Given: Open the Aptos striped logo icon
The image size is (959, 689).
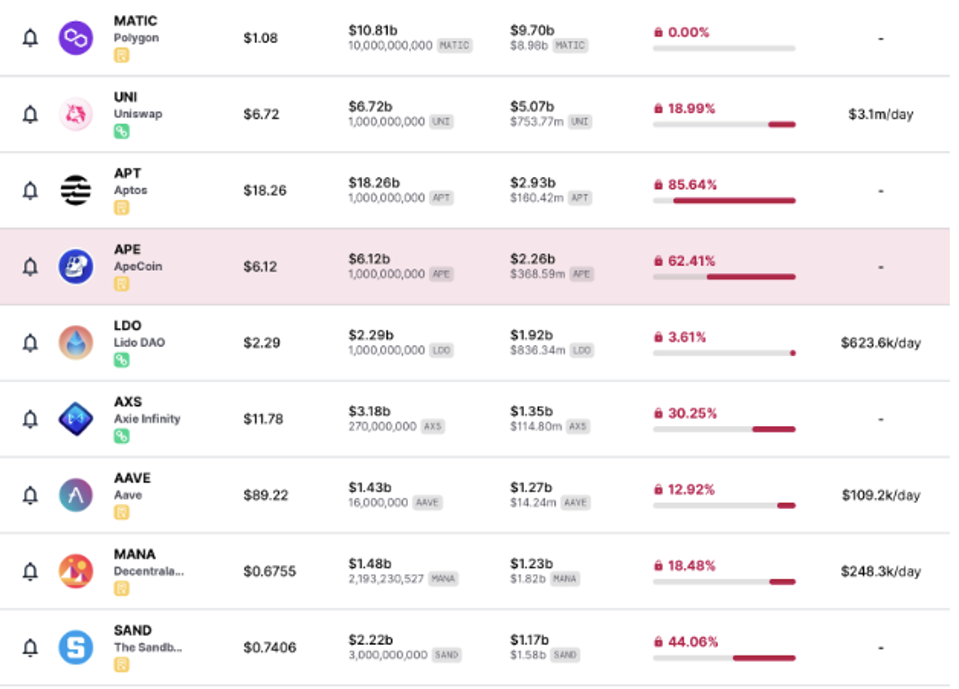Looking at the screenshot, I should 76,190.
